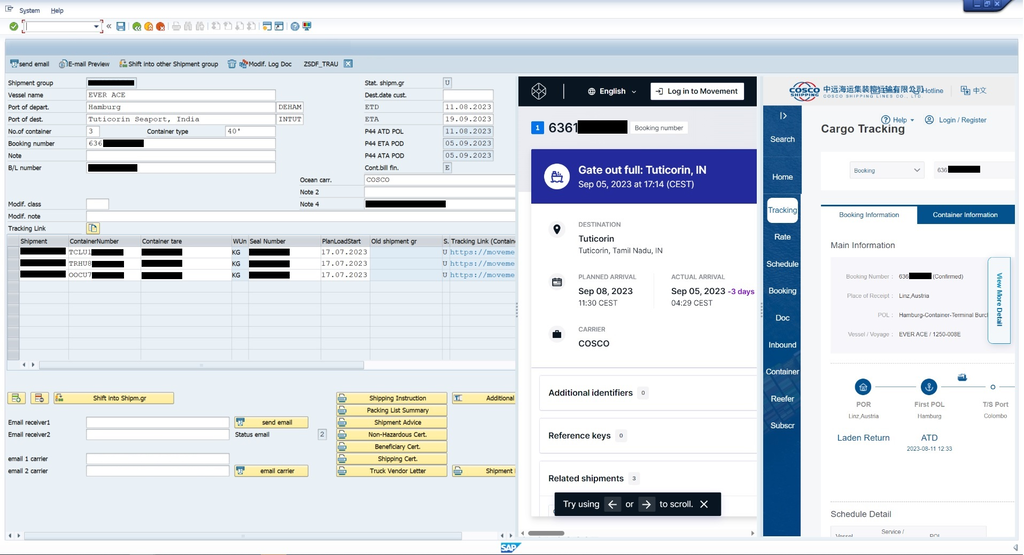
Task: Click Home in COSCO sidebar
Action: (x=782, y=177)
